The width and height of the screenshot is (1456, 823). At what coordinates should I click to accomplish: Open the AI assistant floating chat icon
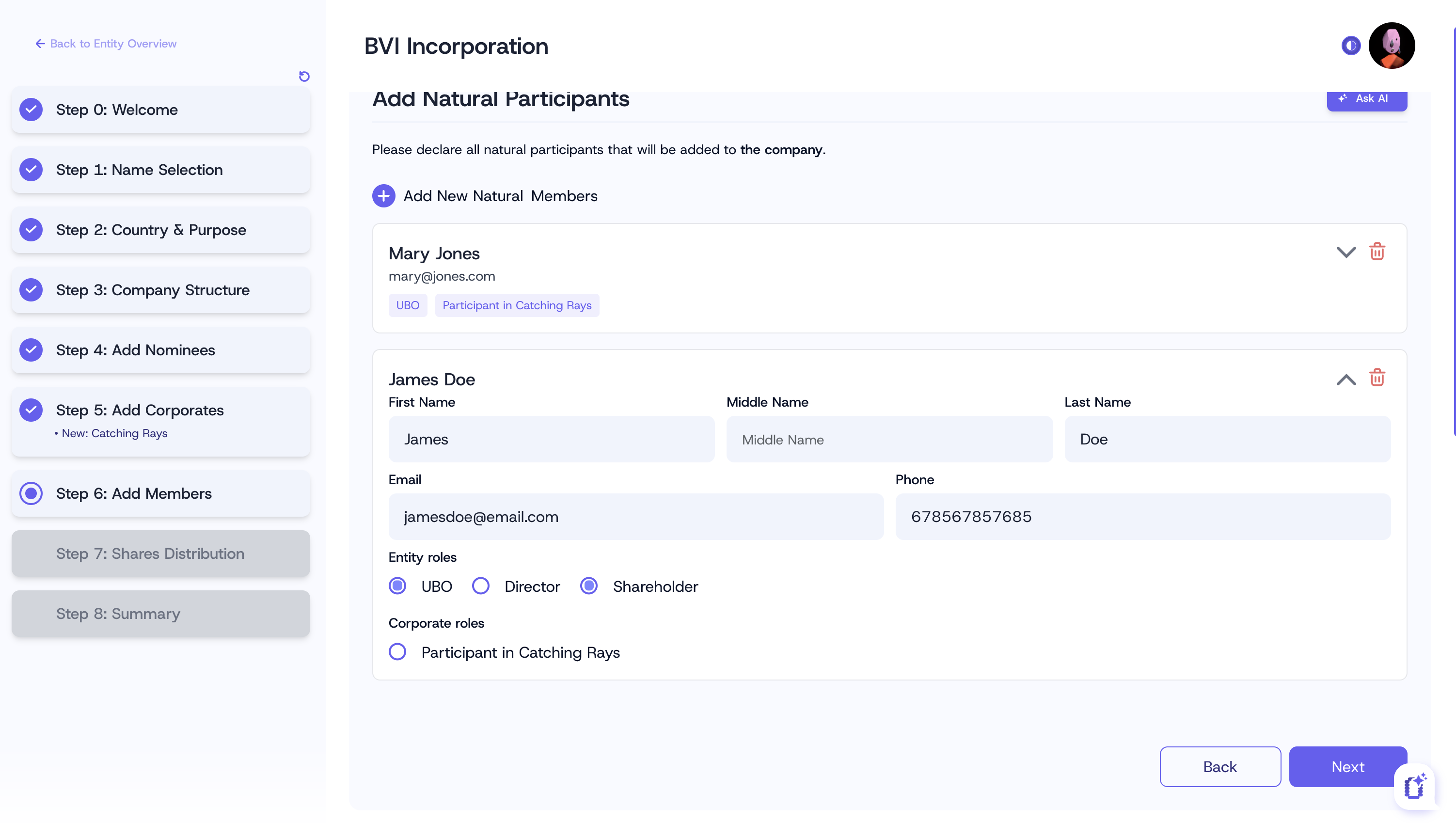[1415, 786]
